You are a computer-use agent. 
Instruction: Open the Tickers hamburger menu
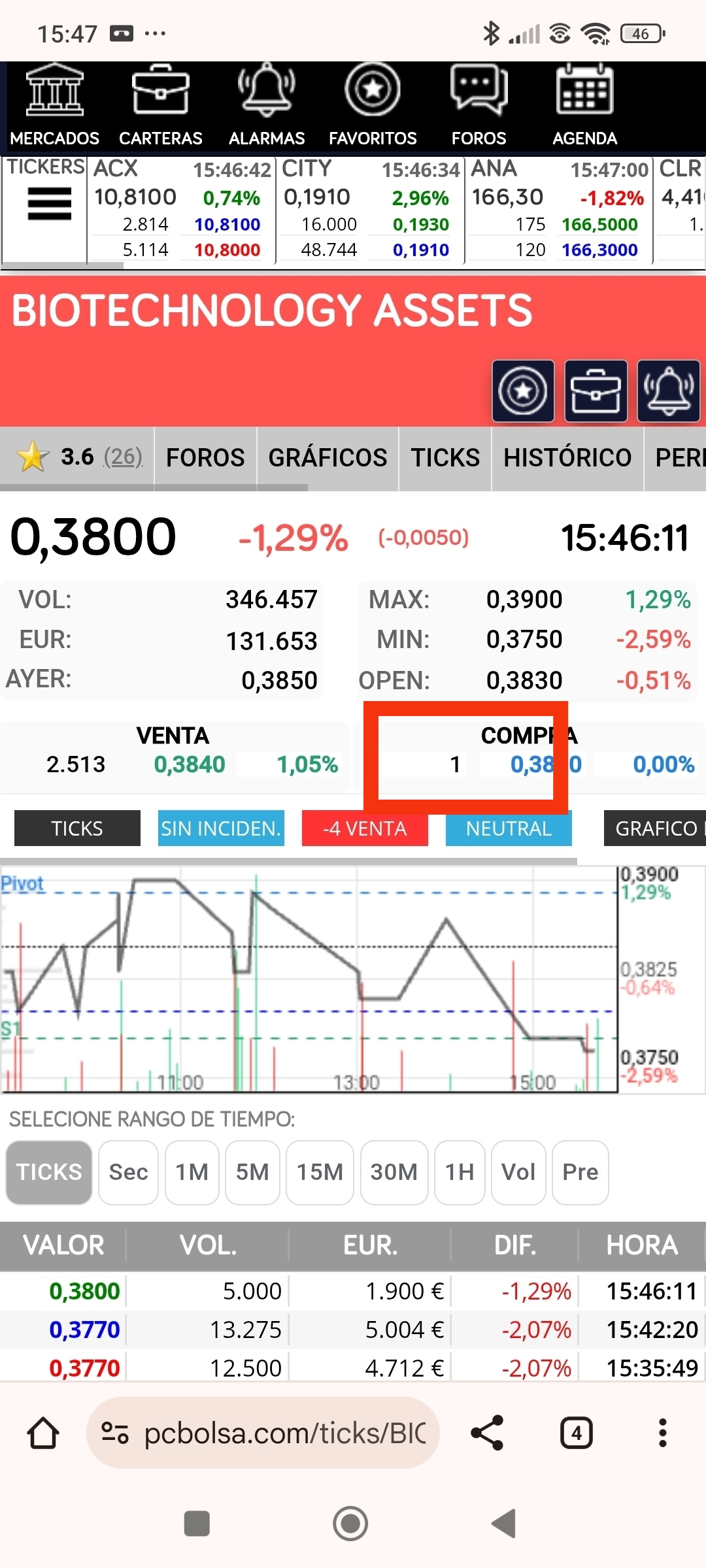coord(50,204)
